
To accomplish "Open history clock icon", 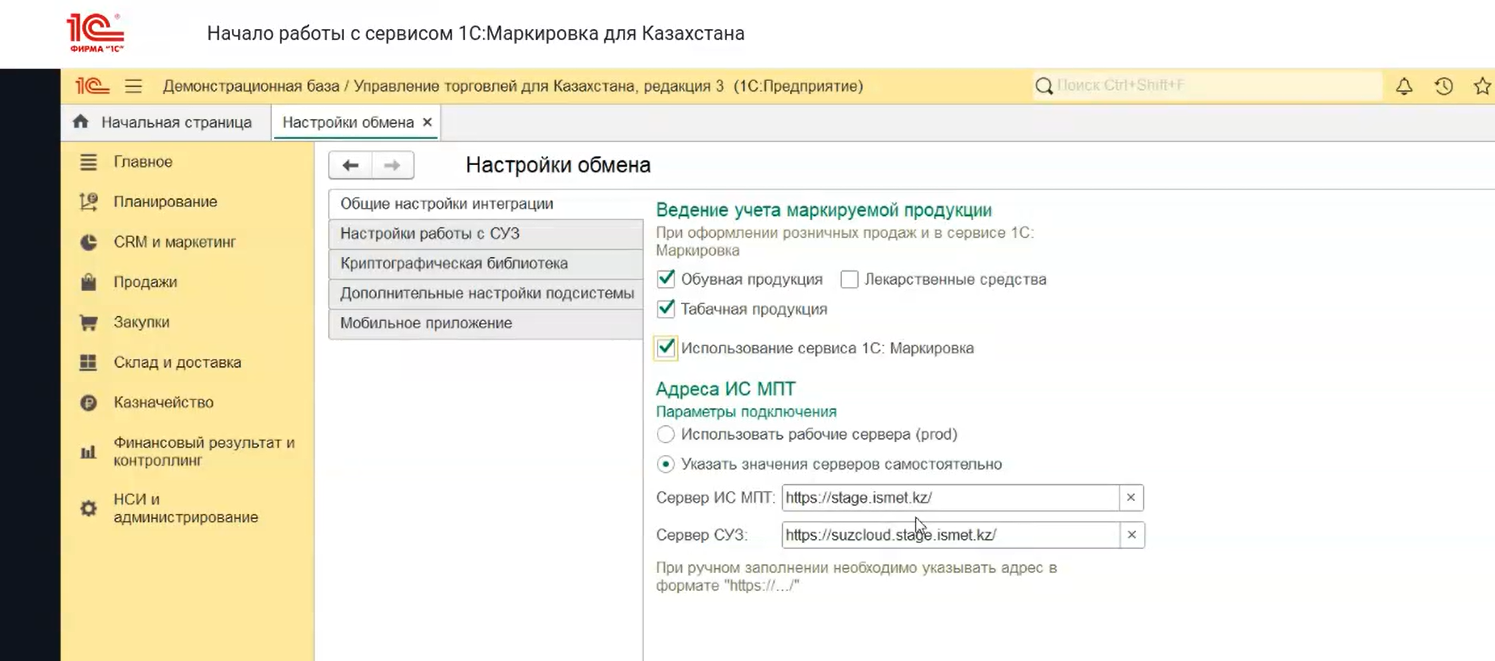I will (x=1444, y=86).
